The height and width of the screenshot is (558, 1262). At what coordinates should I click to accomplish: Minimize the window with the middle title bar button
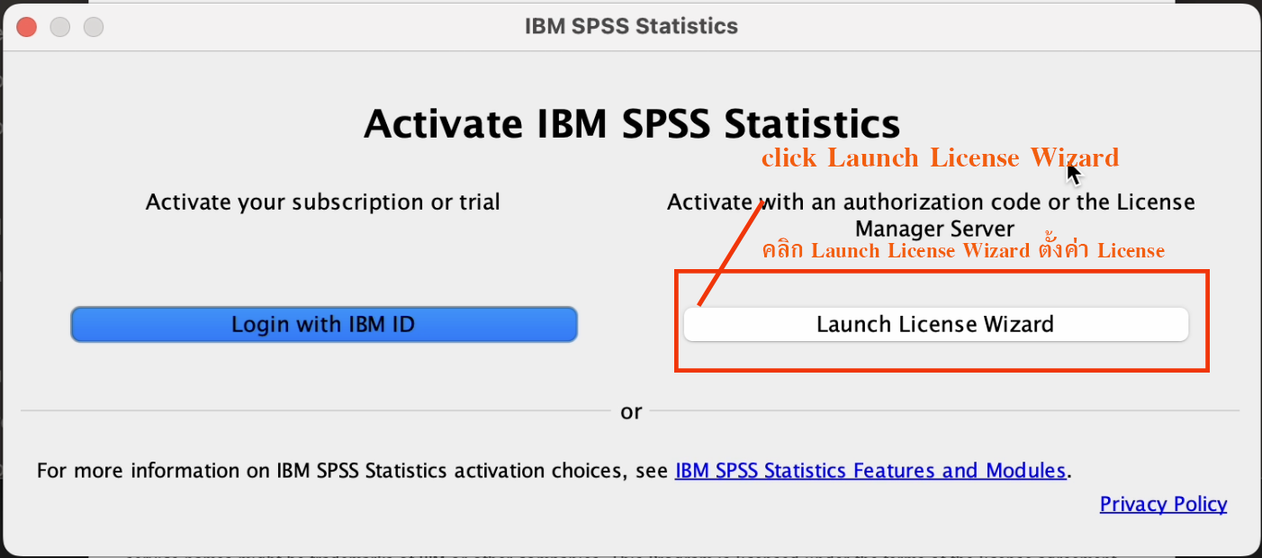[60, 27]
